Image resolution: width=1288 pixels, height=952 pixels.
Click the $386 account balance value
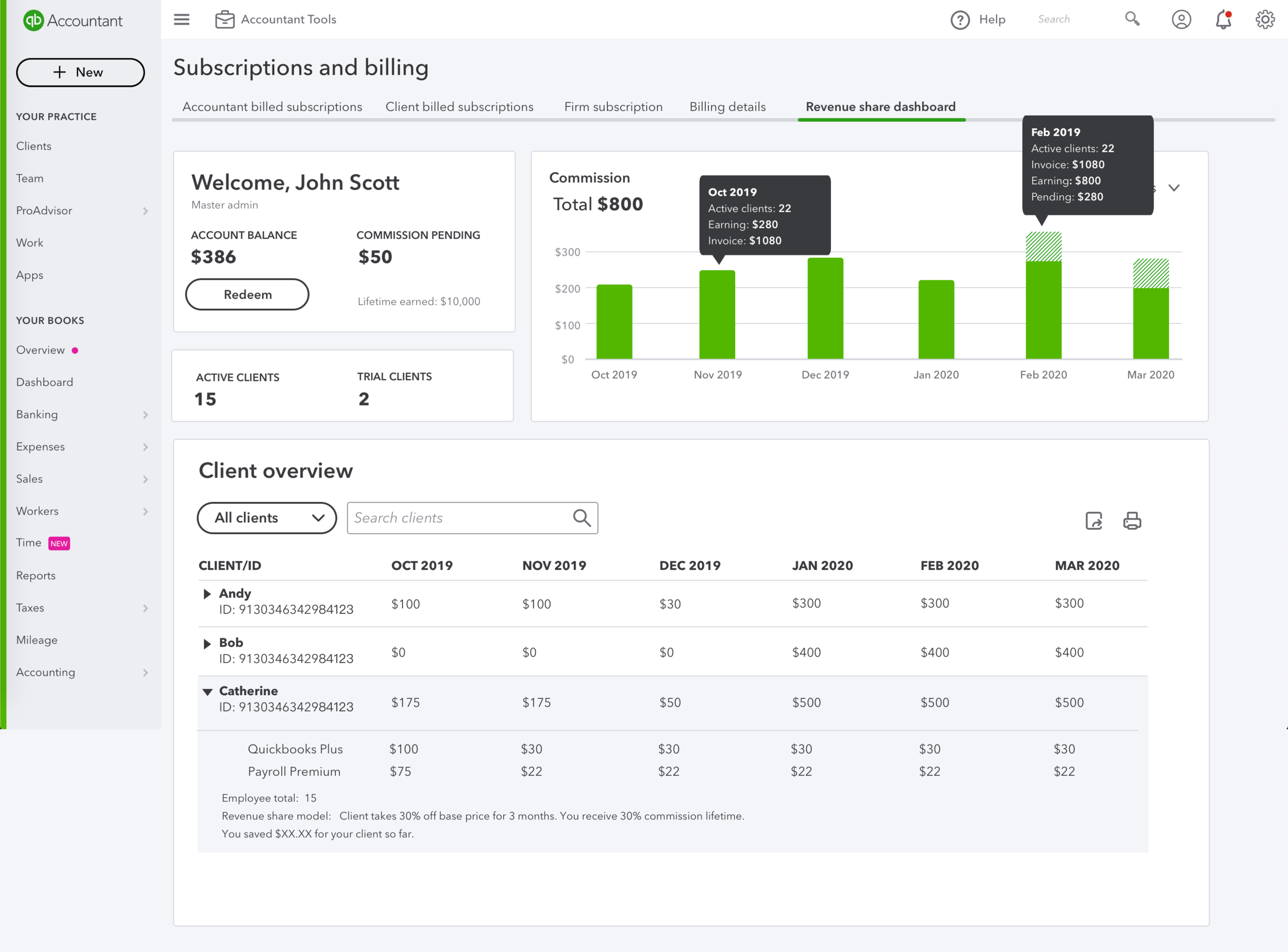tap(213, 257)
